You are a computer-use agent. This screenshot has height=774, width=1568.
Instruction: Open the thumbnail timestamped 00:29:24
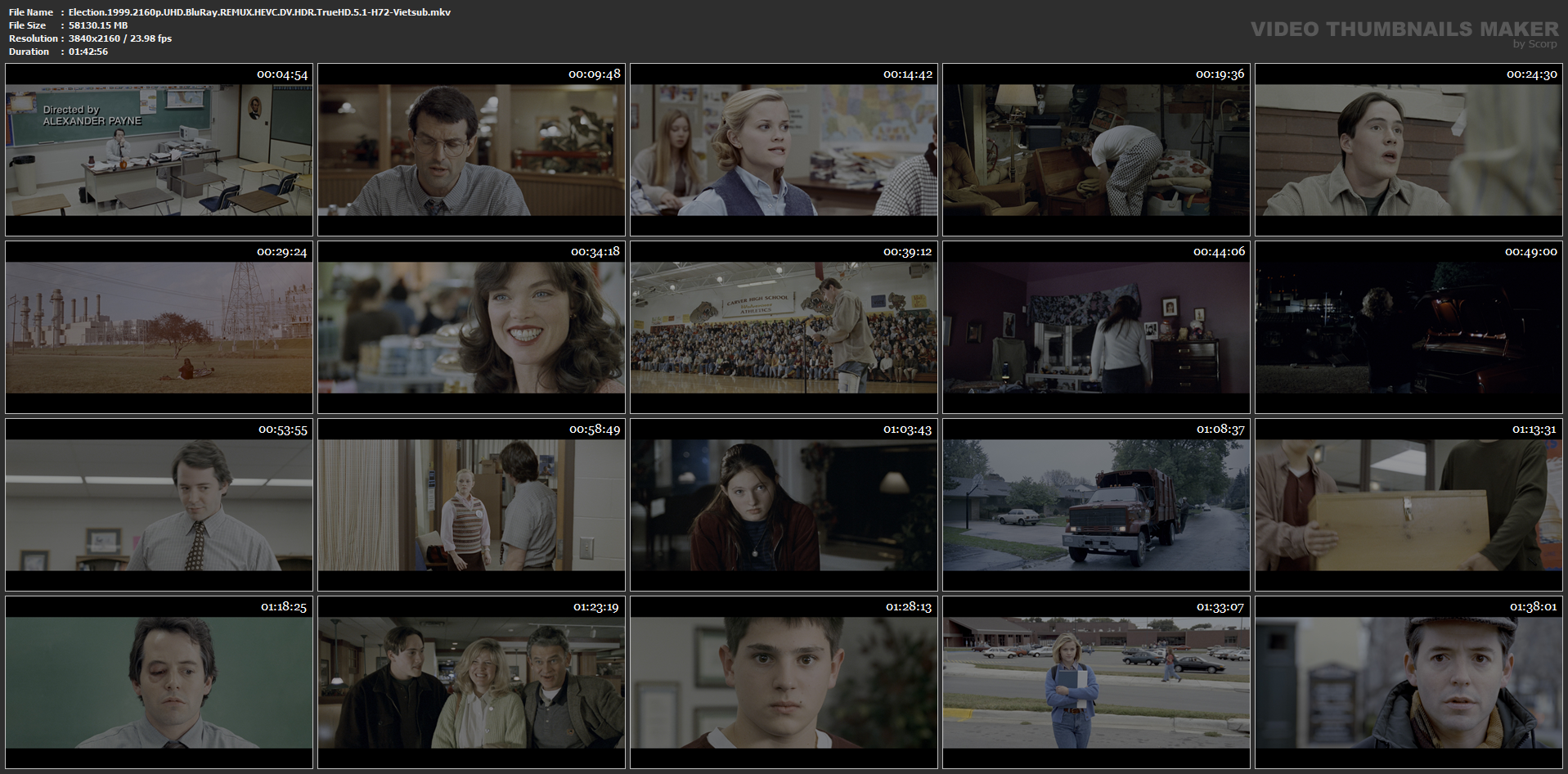pyautogui.click(x=159, y=327)
